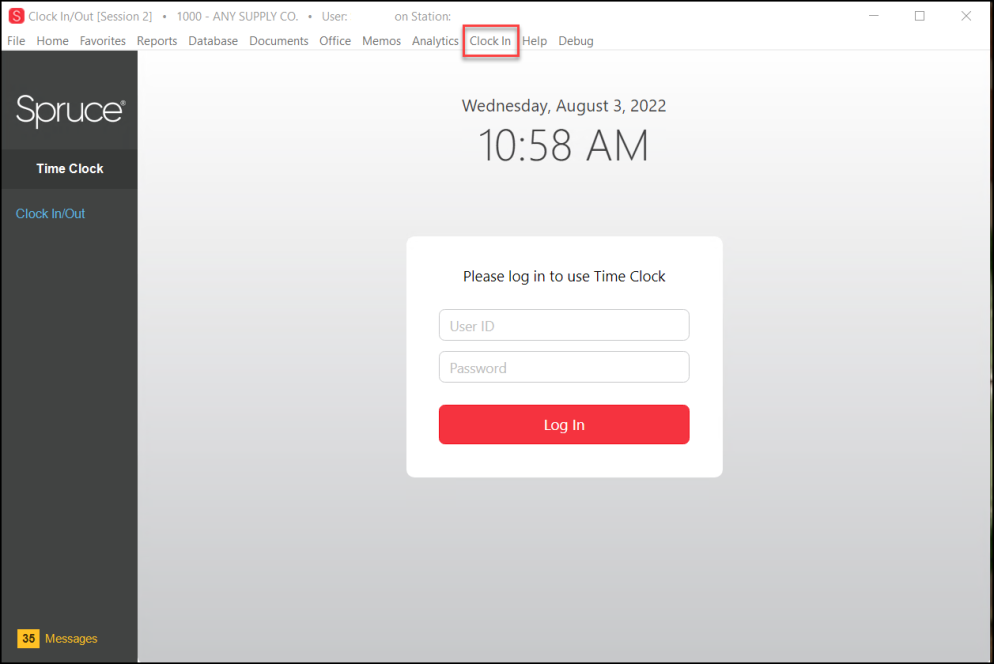The image size is (994, 664).
Task: Open the Favorites menu
Action: [103, 41]
